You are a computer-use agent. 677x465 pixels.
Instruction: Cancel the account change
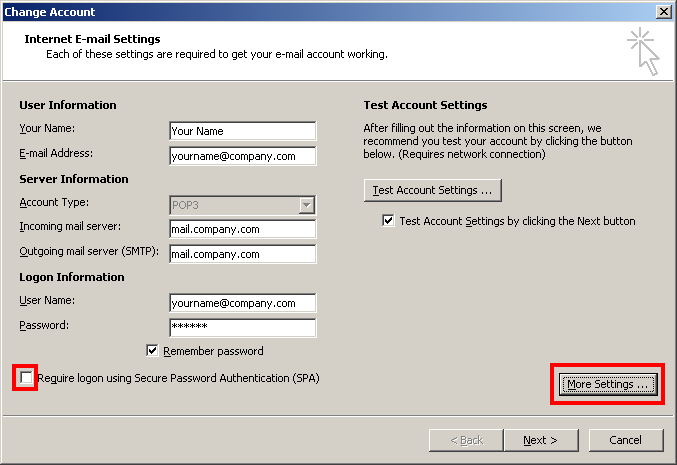coord(626,440)
